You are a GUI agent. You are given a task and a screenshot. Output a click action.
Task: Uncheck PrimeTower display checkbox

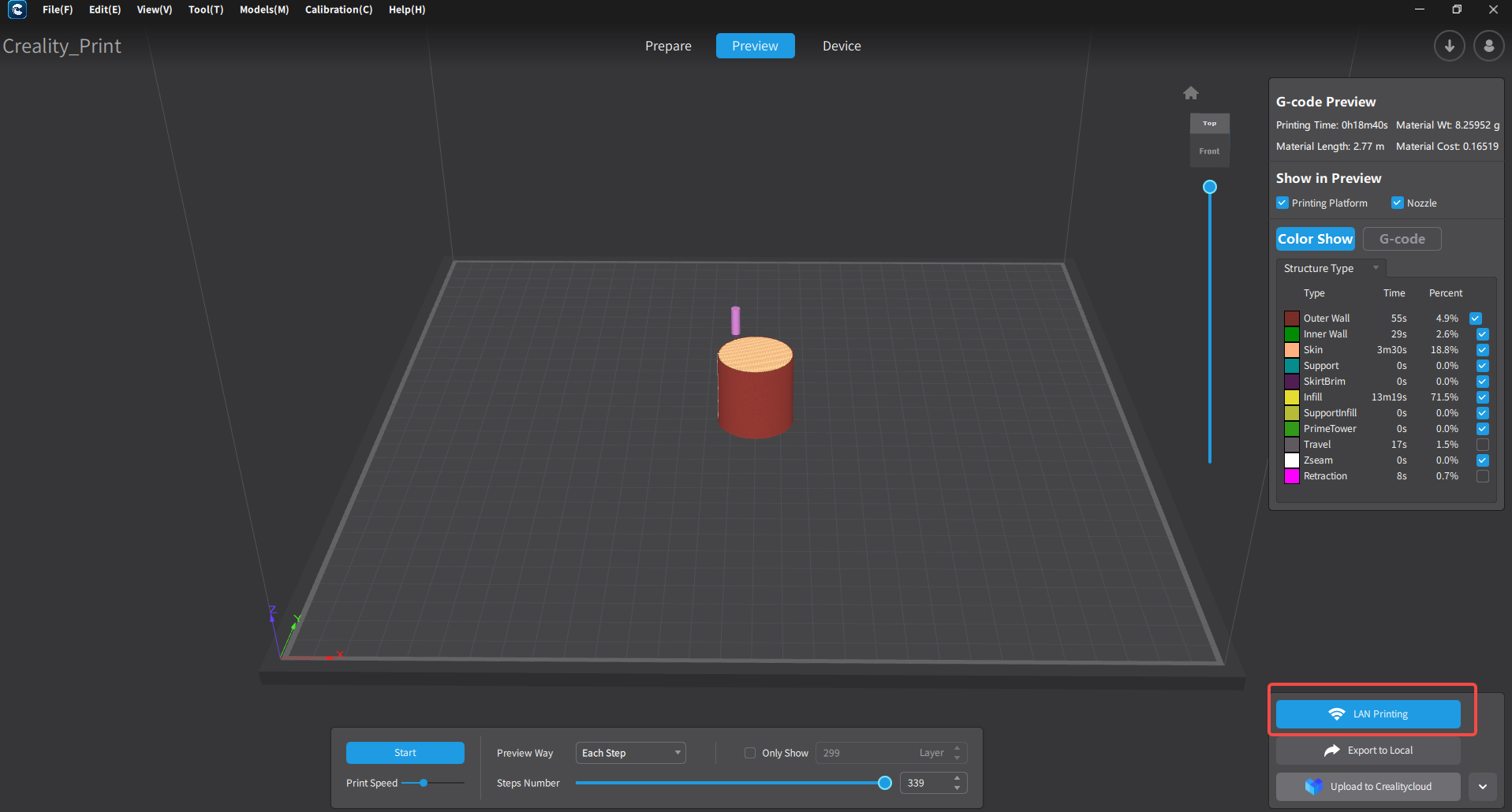pyautogui.click(x=1483, y=429)
